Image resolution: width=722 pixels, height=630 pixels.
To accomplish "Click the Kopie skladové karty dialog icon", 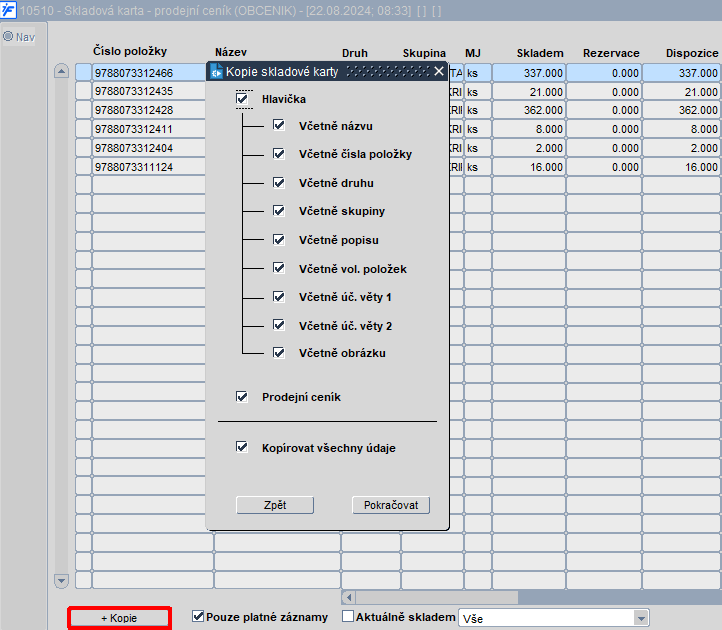I will pos(216,72).
